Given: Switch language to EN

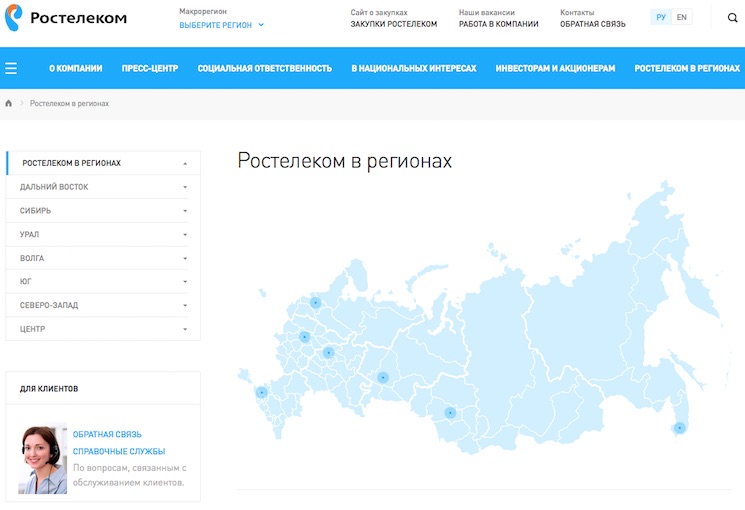Looking at the screenshot, I should pos(681,18).
